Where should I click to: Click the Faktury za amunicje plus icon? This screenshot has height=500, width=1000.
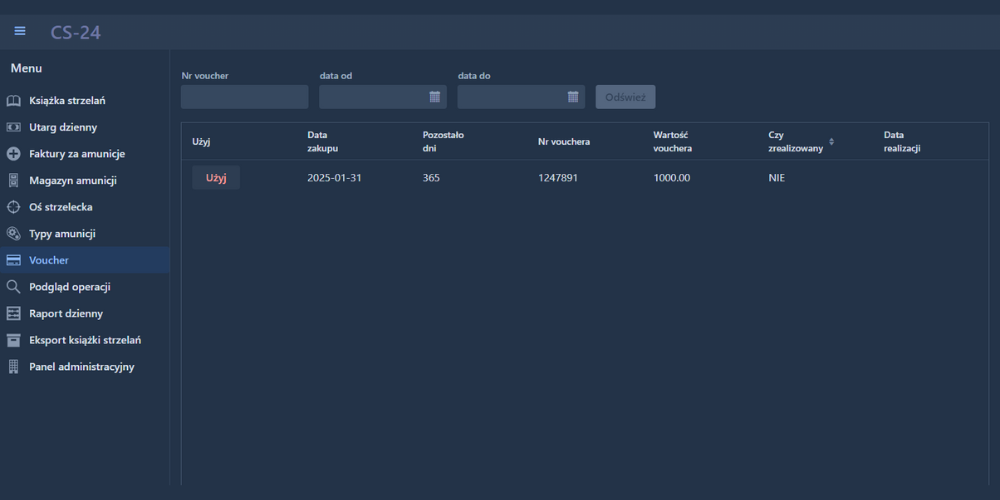(x=13, y=154)
